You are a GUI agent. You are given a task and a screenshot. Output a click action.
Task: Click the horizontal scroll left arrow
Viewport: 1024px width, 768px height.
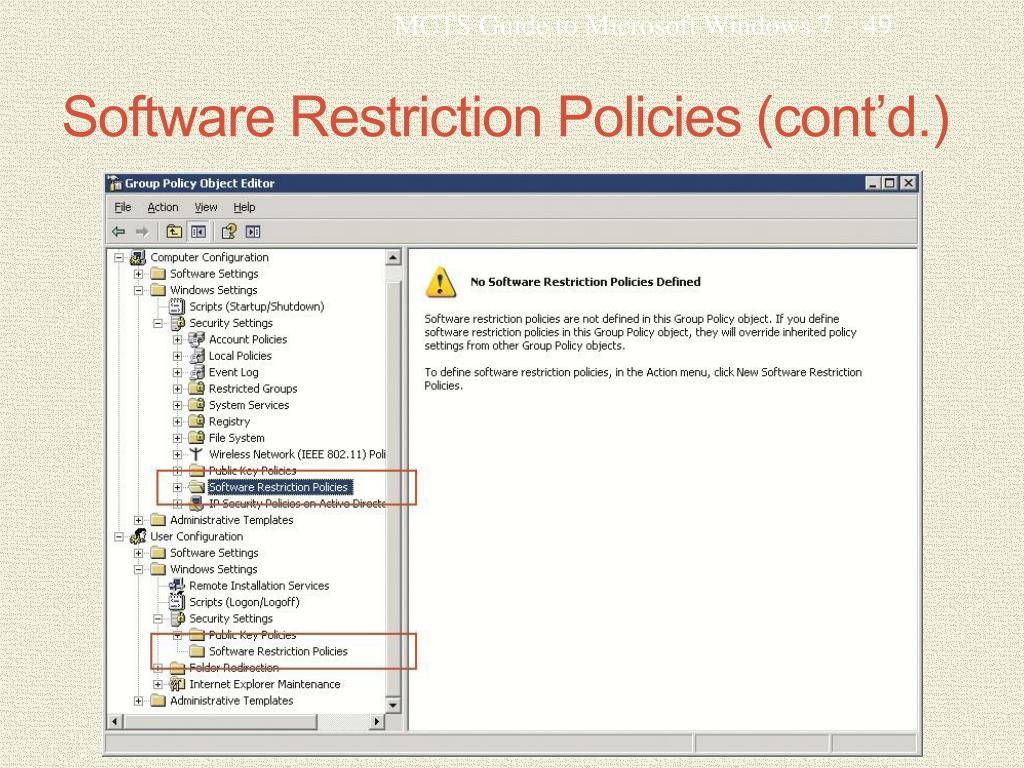click(115, 722)
